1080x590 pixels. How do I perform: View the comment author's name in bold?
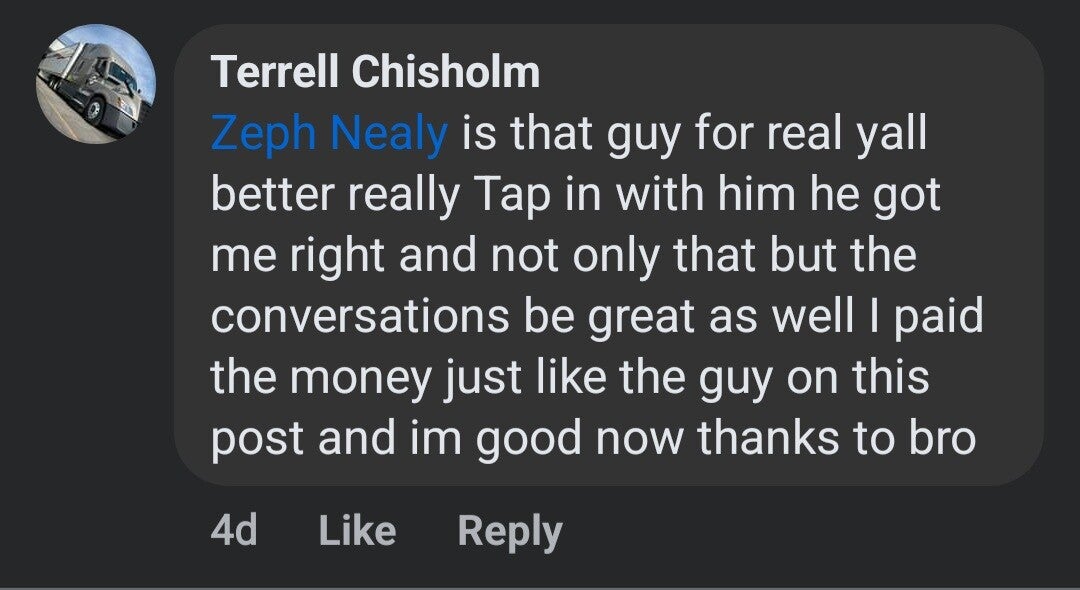[x=375, y=72]
